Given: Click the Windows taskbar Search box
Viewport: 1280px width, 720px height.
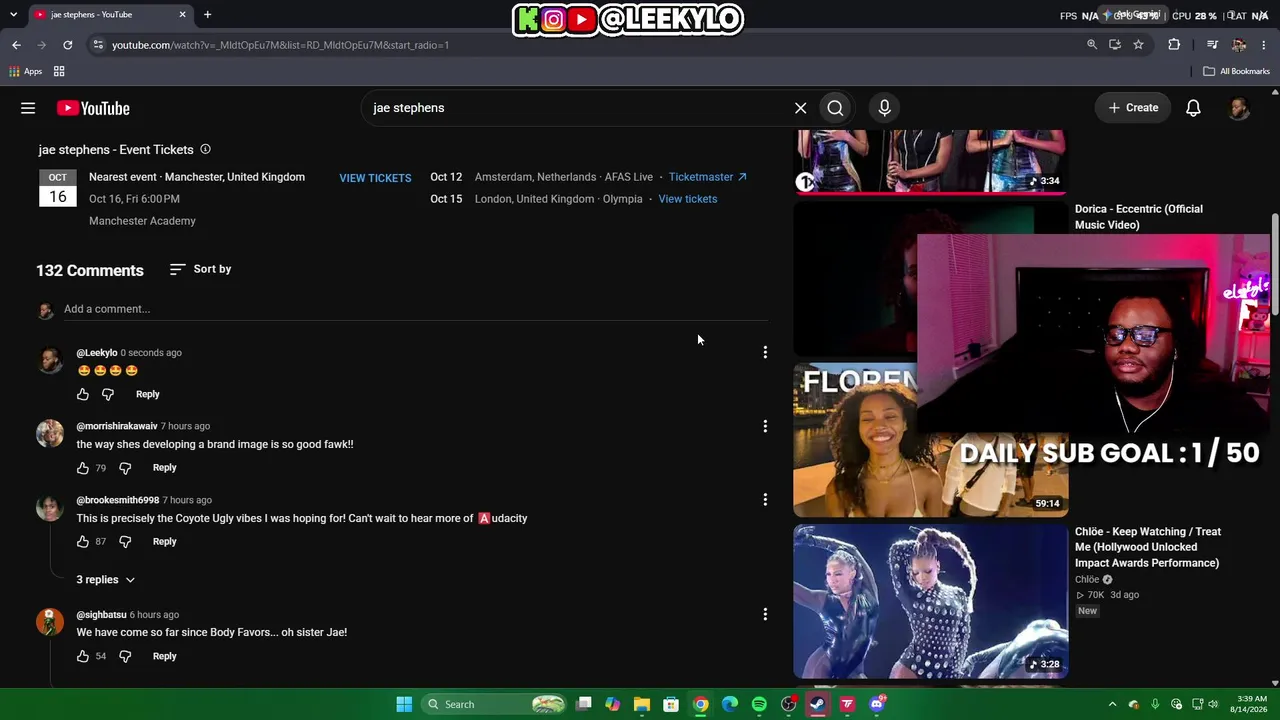Looking at the screenshot, I should (495, 704).
